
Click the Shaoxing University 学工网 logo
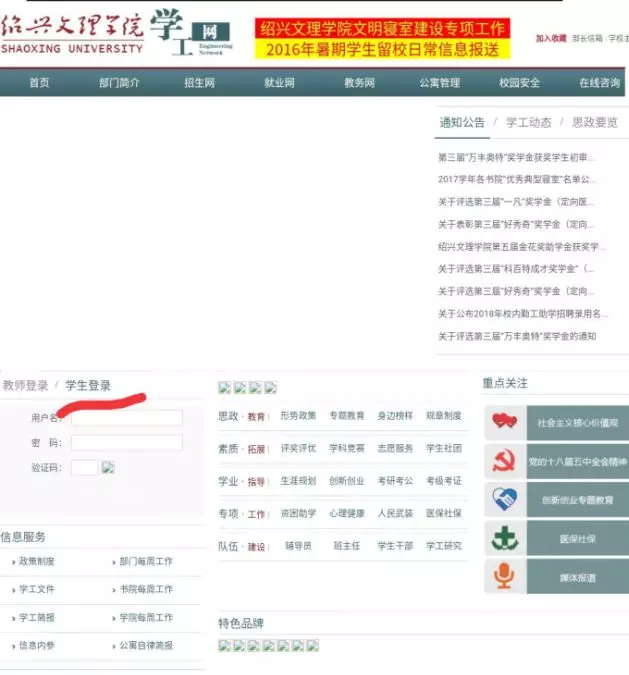pyautogui.click(x=118, y=32)
